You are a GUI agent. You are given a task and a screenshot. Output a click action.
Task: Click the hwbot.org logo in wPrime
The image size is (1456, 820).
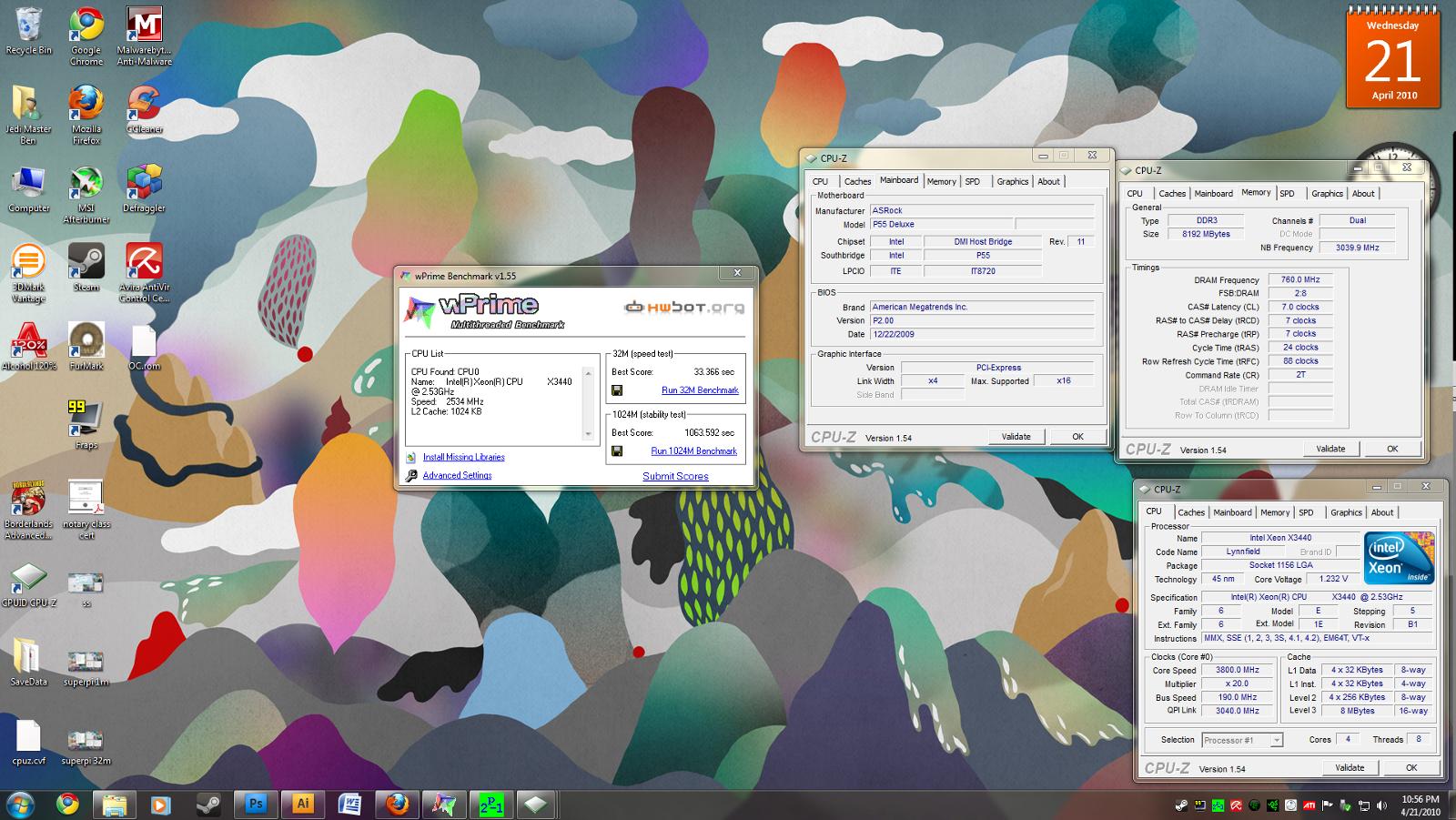coord(683,308)
